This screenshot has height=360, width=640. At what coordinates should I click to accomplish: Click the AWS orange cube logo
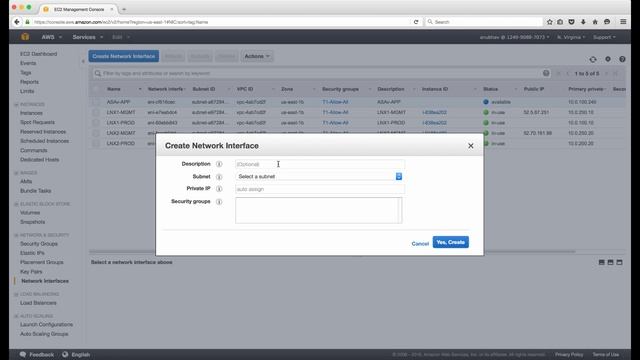click(25, 37)
